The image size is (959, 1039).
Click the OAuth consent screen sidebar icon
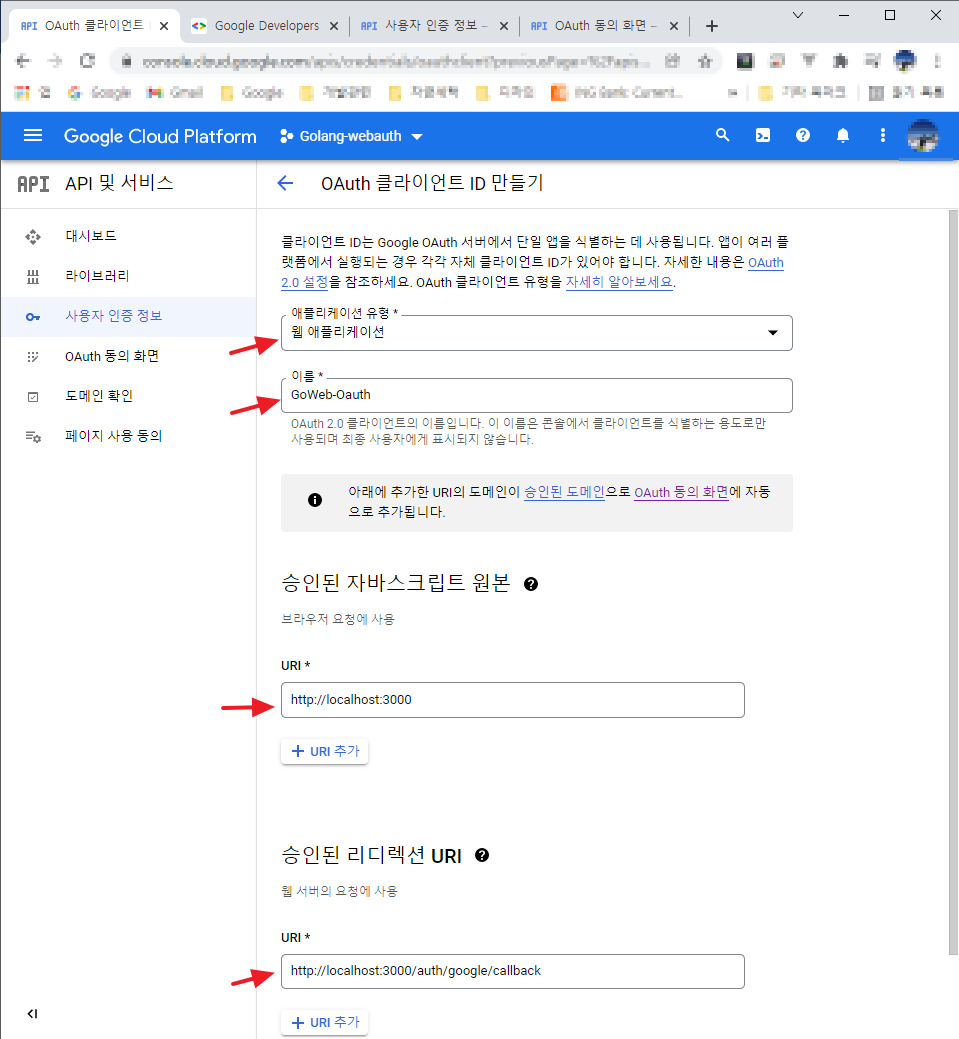(32, 356)
